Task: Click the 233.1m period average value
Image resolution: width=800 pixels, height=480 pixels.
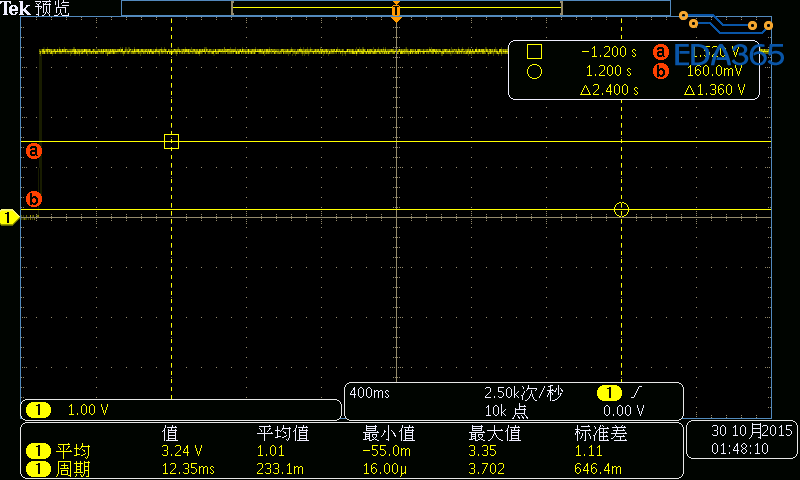Action: coord(280,469)
